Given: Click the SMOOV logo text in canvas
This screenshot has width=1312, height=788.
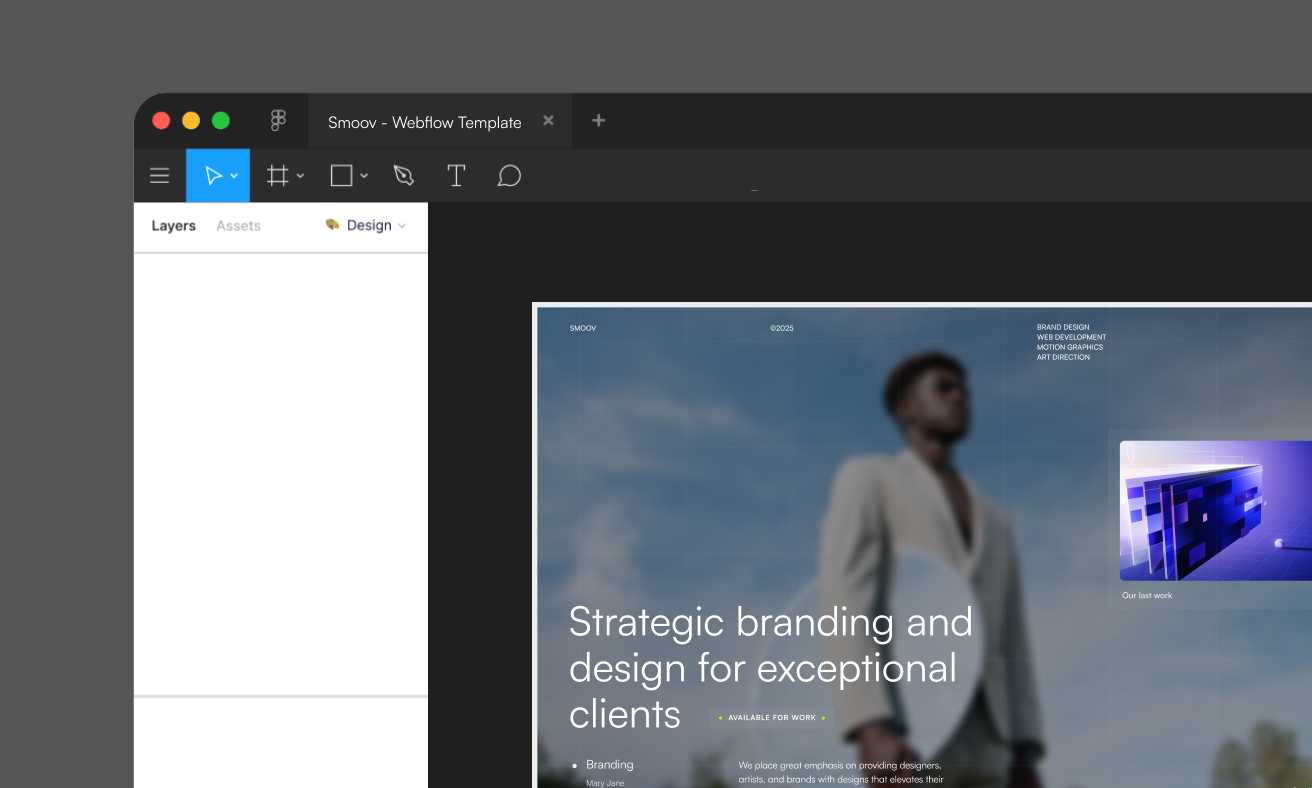Looking at the screenshot, I should click(x=583, y=328).
